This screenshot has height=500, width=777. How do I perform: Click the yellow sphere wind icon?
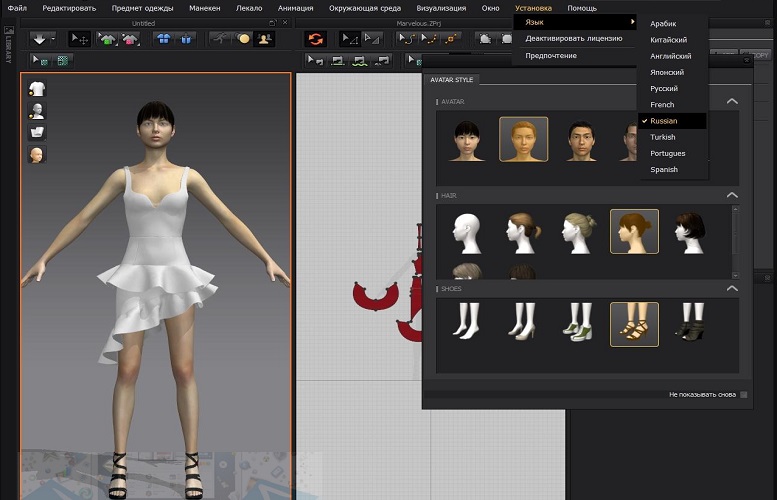tap(243, 39)
